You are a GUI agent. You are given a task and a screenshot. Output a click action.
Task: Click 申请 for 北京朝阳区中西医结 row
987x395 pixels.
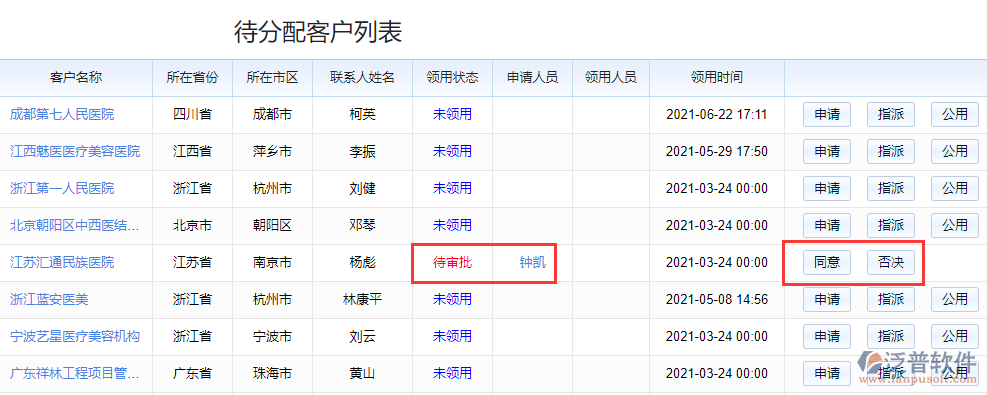(827, 225)
